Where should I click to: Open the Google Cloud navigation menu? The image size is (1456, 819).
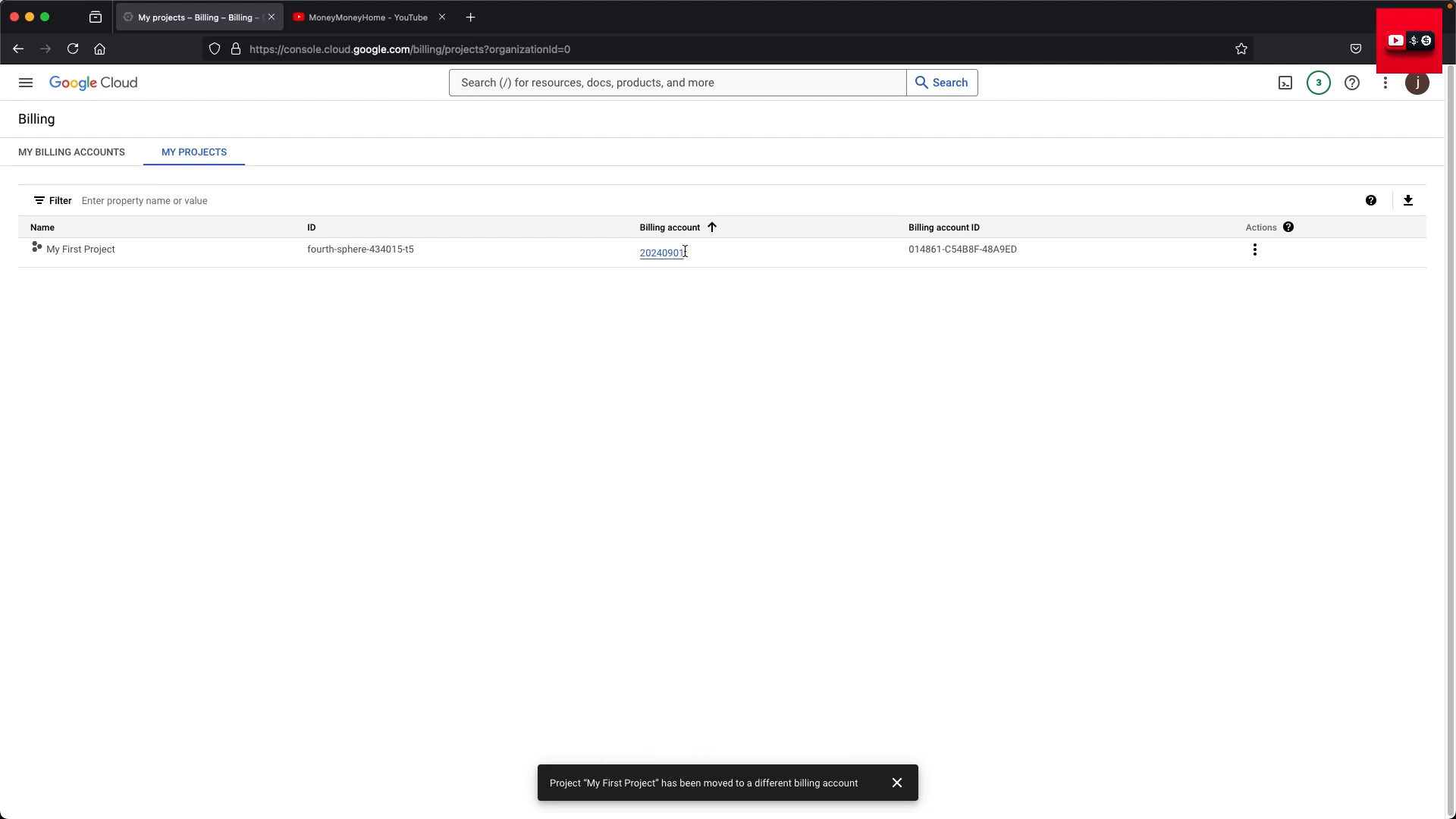(26, 83)
